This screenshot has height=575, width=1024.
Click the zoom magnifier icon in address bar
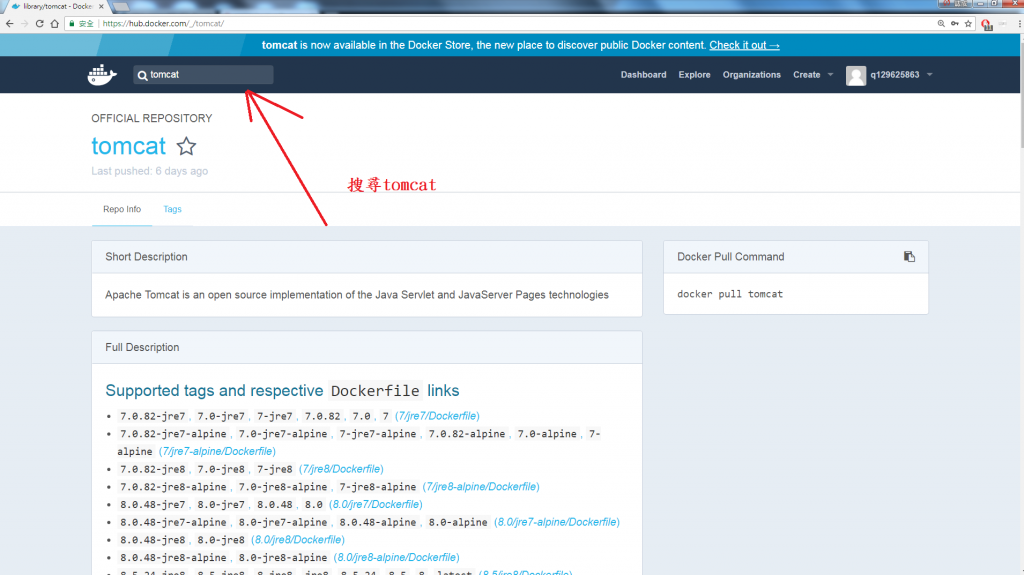(x=941, y=24)
